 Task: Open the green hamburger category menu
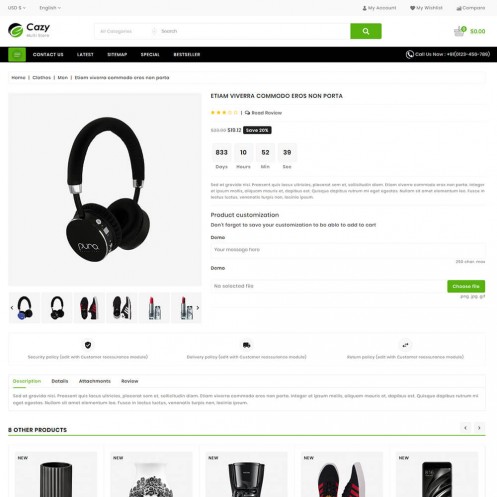point(17,54)
